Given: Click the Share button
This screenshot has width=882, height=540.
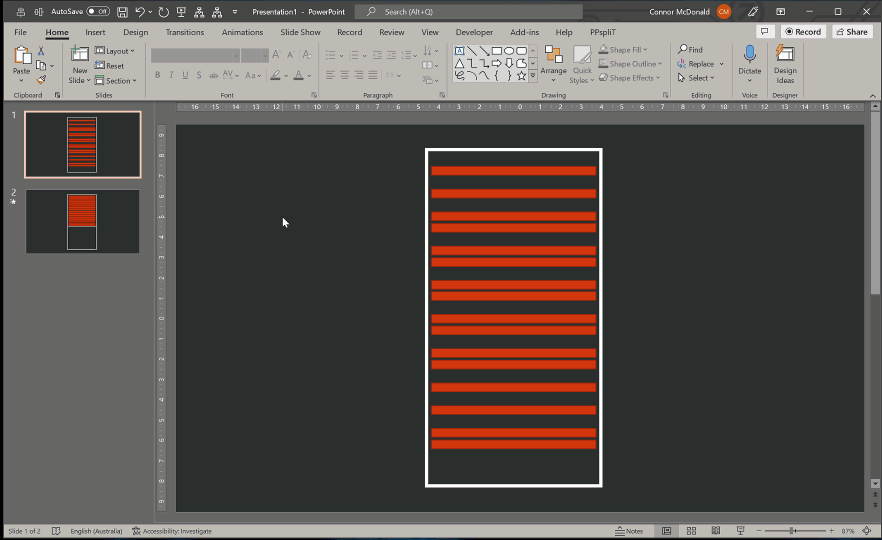Looking at the screenshot, I should click(851, 32).
